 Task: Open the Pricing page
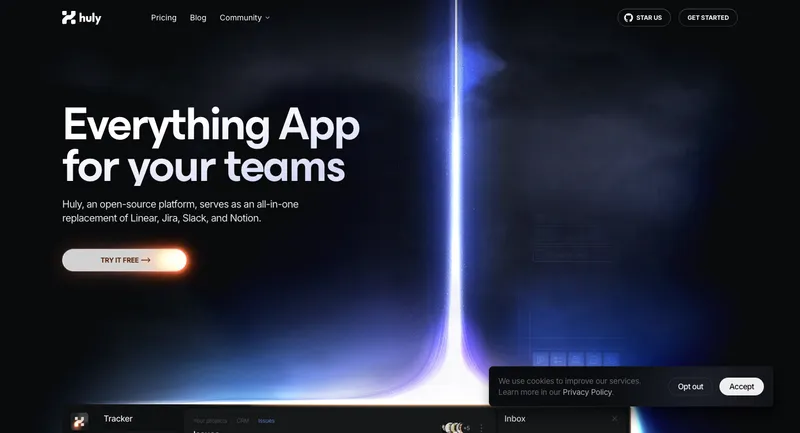(x=164, y=17)
